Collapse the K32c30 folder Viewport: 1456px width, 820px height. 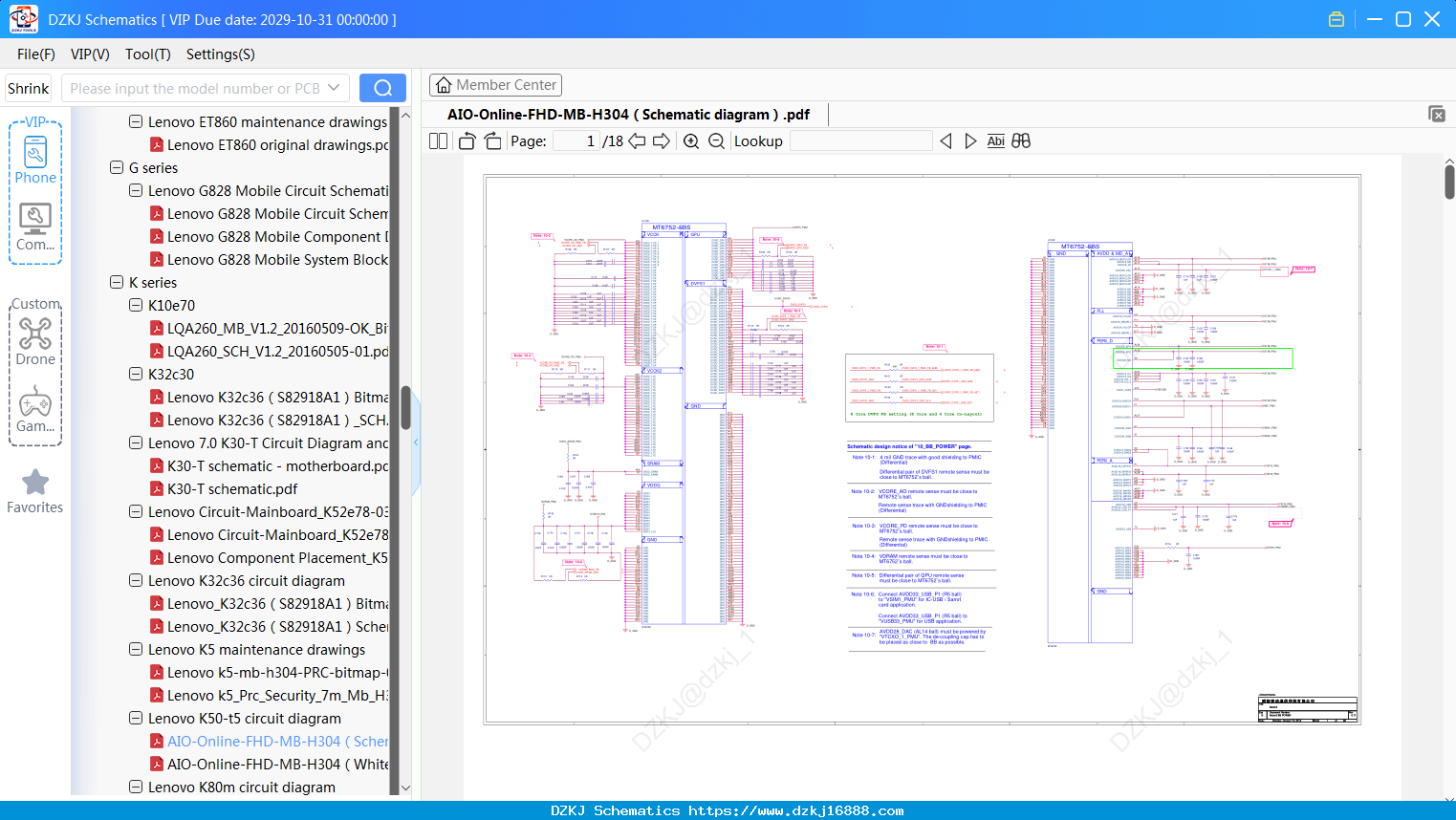tap(136, 374)
